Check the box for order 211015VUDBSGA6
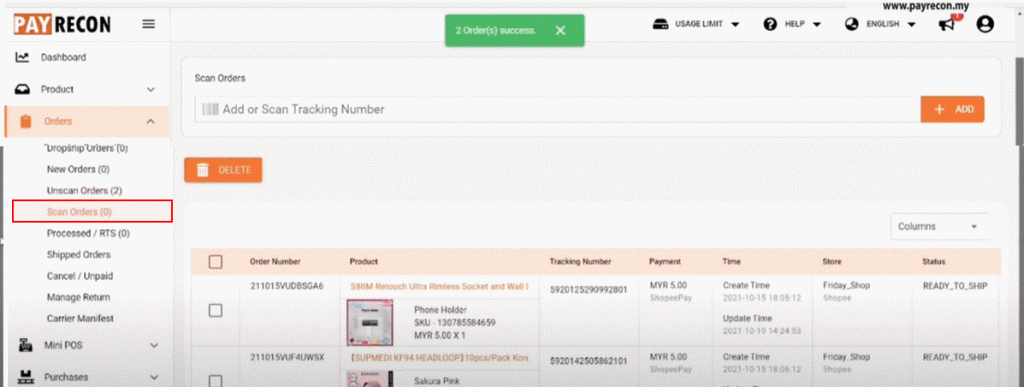Screen dimensions: 1024x387 point(216,311)
